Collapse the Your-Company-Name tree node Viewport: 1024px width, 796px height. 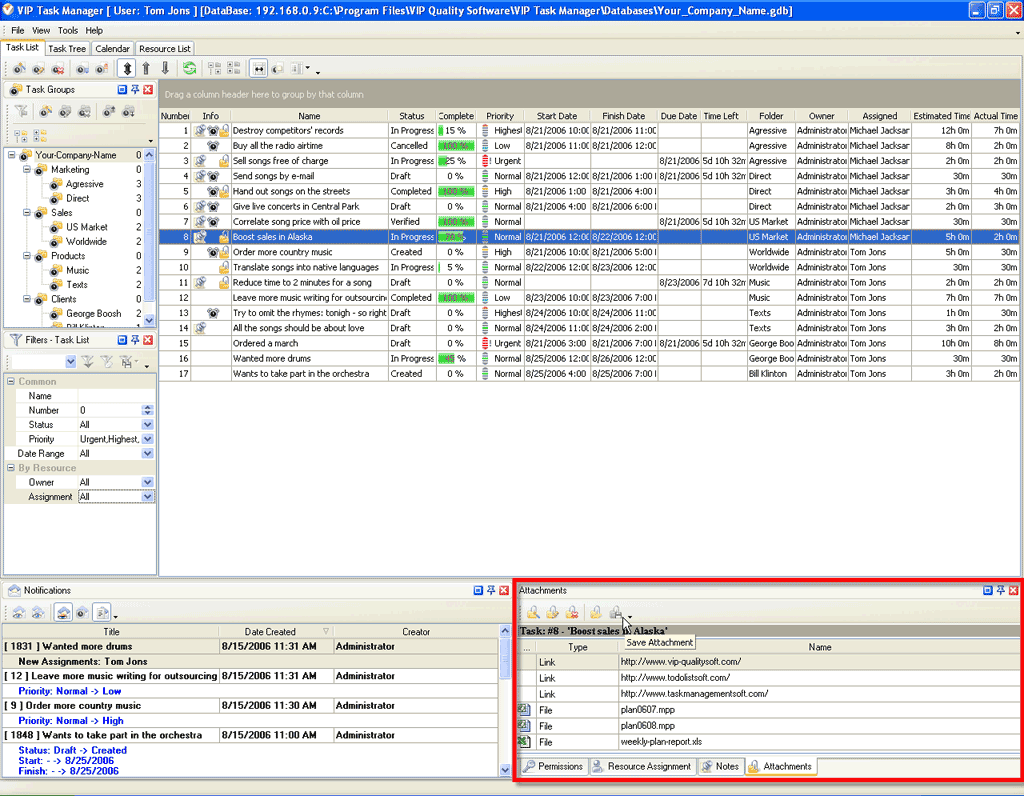click(x=12, y=155)
